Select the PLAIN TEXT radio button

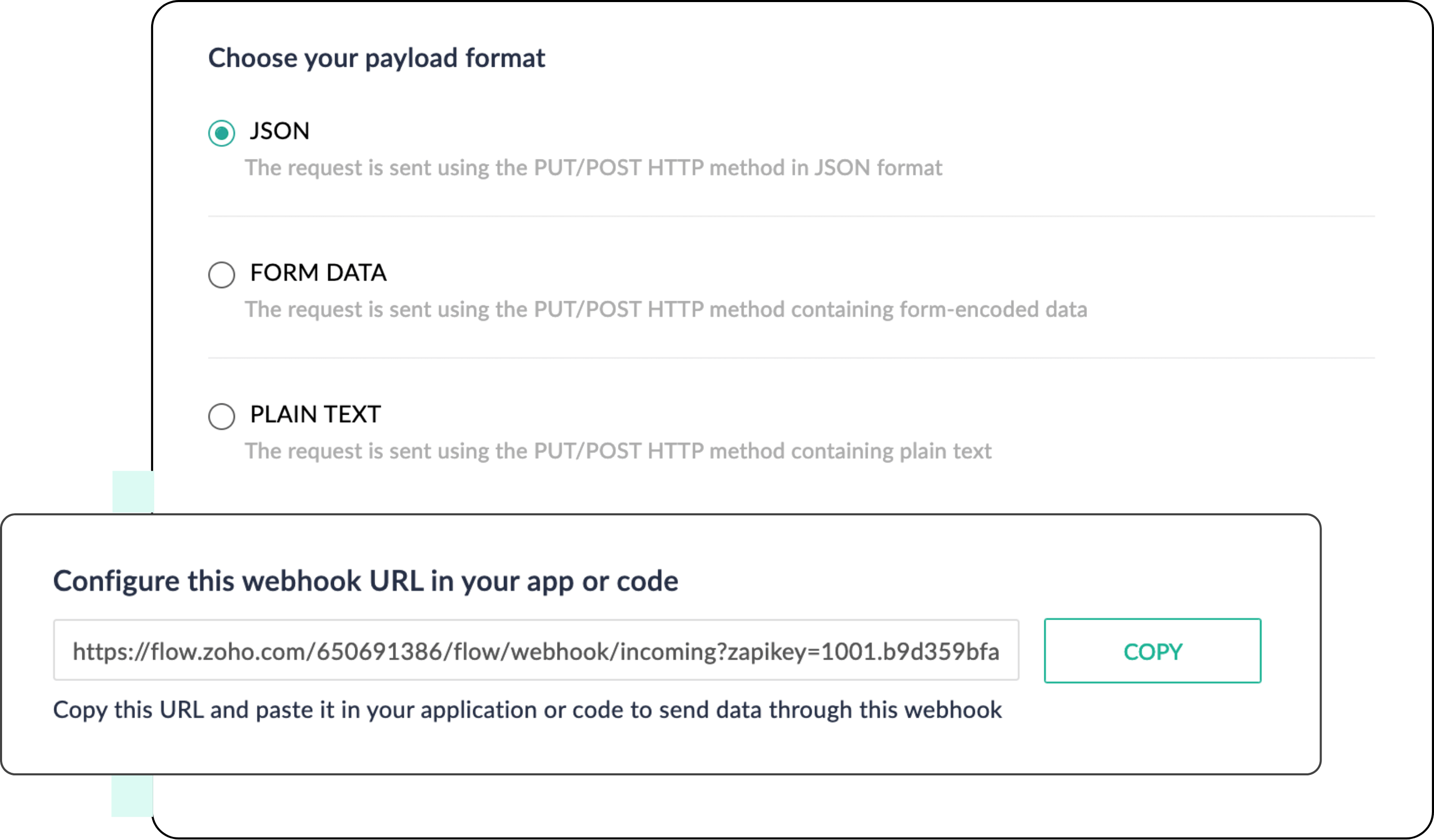pyautogui.click(x=221, y=416)
